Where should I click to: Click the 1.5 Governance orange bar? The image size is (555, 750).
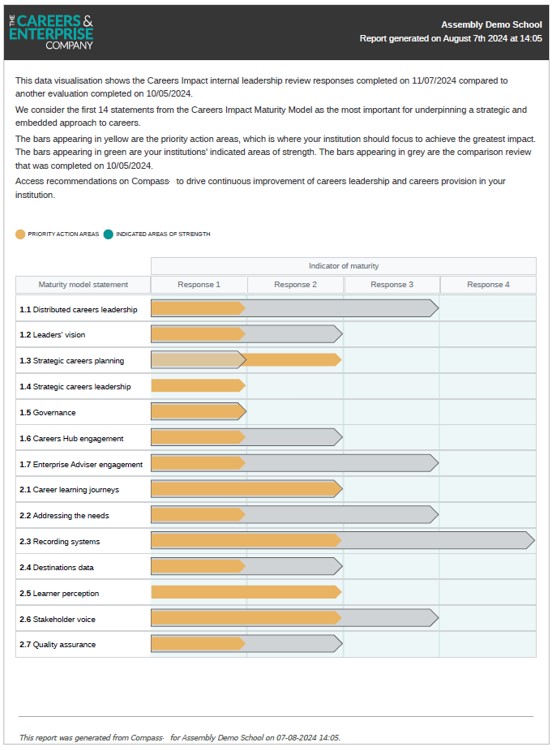198,411
